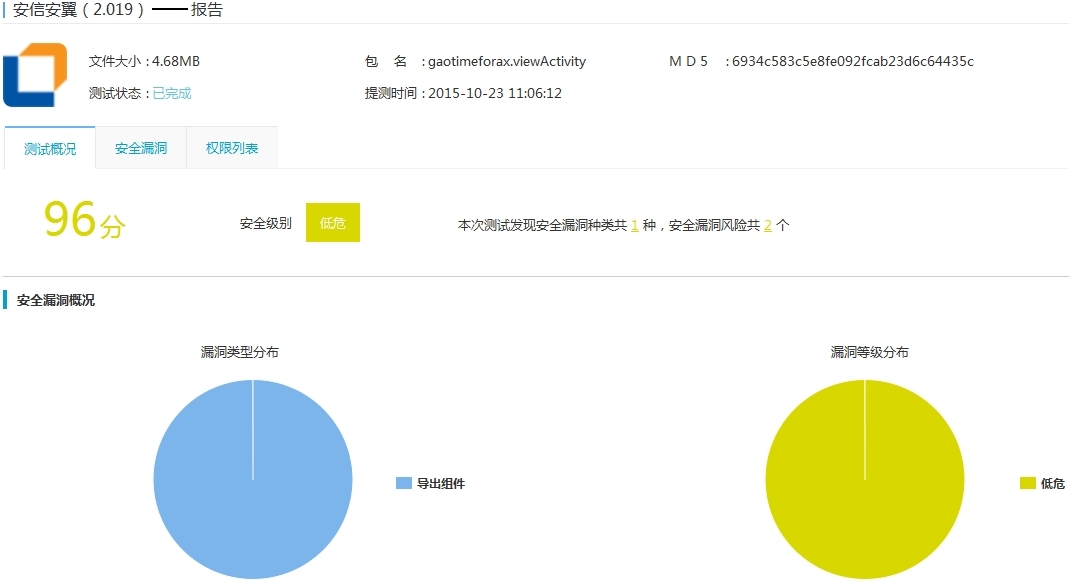Expand the 提测时间 timestamp details
Image resolution: width=1069 pixels, height=588 pixels.
tap(496, 93)
